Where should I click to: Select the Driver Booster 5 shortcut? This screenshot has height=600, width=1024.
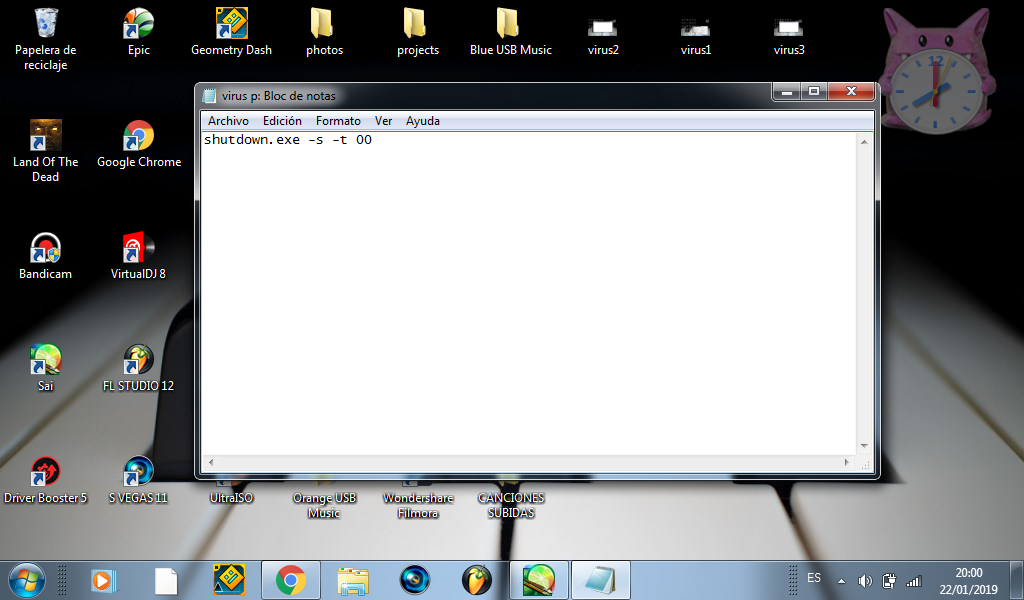tap(46, 481)
